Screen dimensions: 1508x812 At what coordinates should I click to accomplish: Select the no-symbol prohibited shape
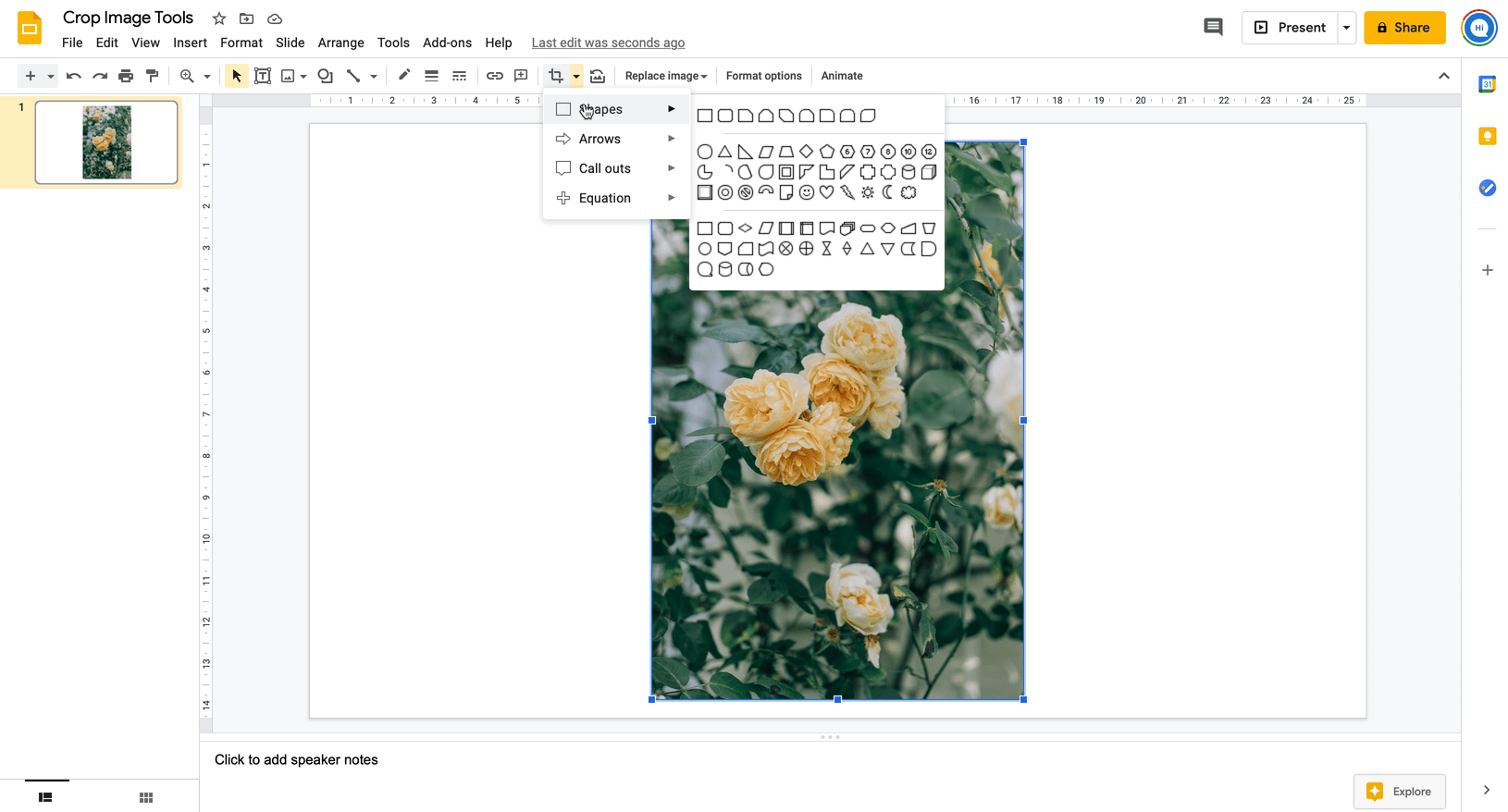tap(746, 192)
